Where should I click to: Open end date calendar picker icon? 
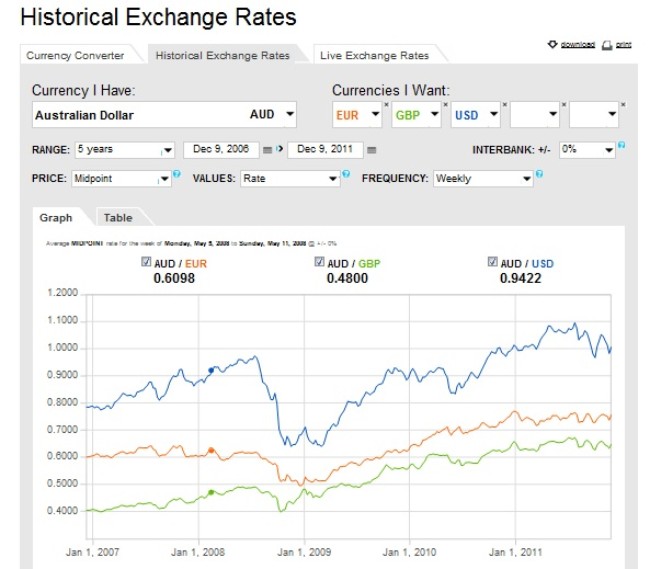(x=371, y=150)
